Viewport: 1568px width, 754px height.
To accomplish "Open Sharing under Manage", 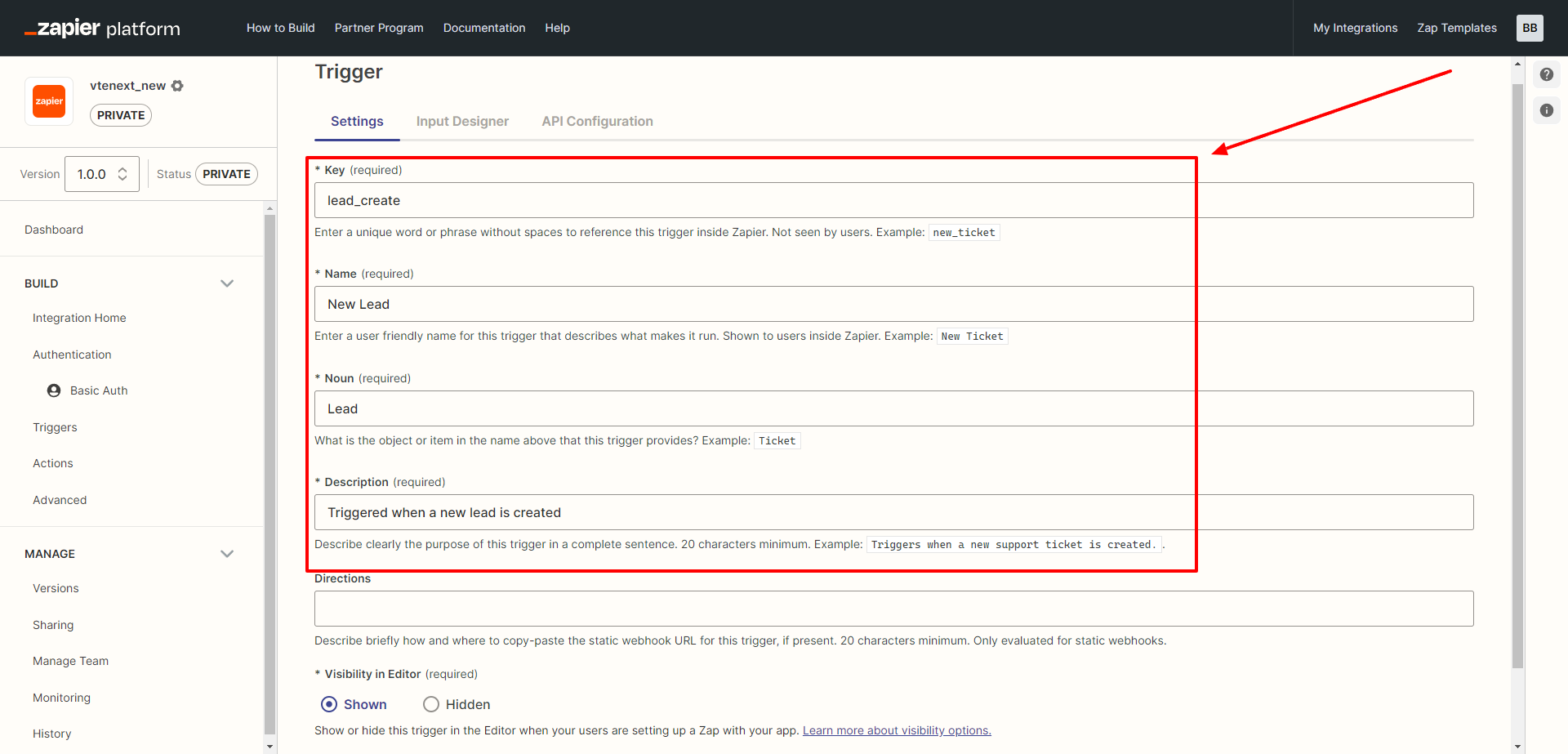I will pos(53,625).
